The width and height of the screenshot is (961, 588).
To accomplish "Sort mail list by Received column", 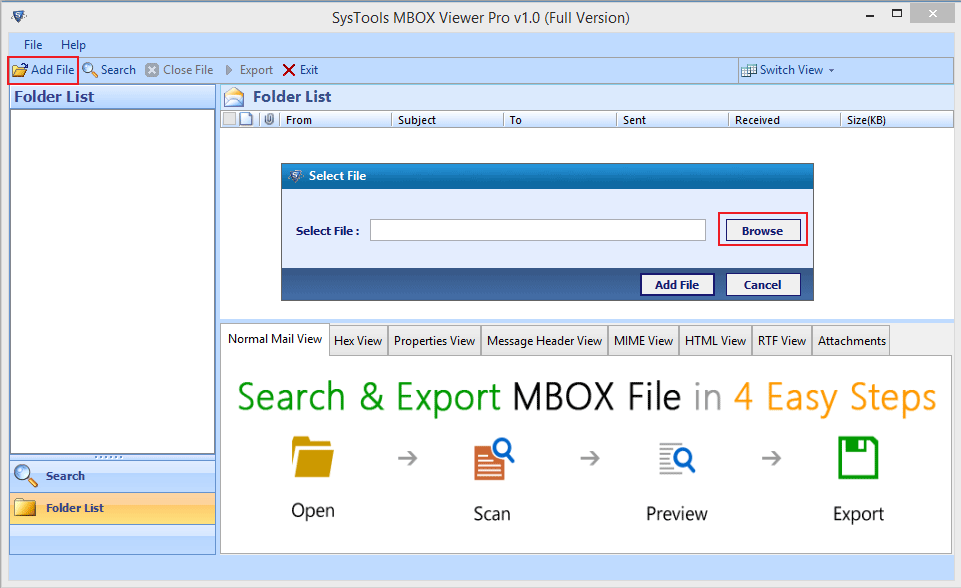I will (x=784, y=120).
